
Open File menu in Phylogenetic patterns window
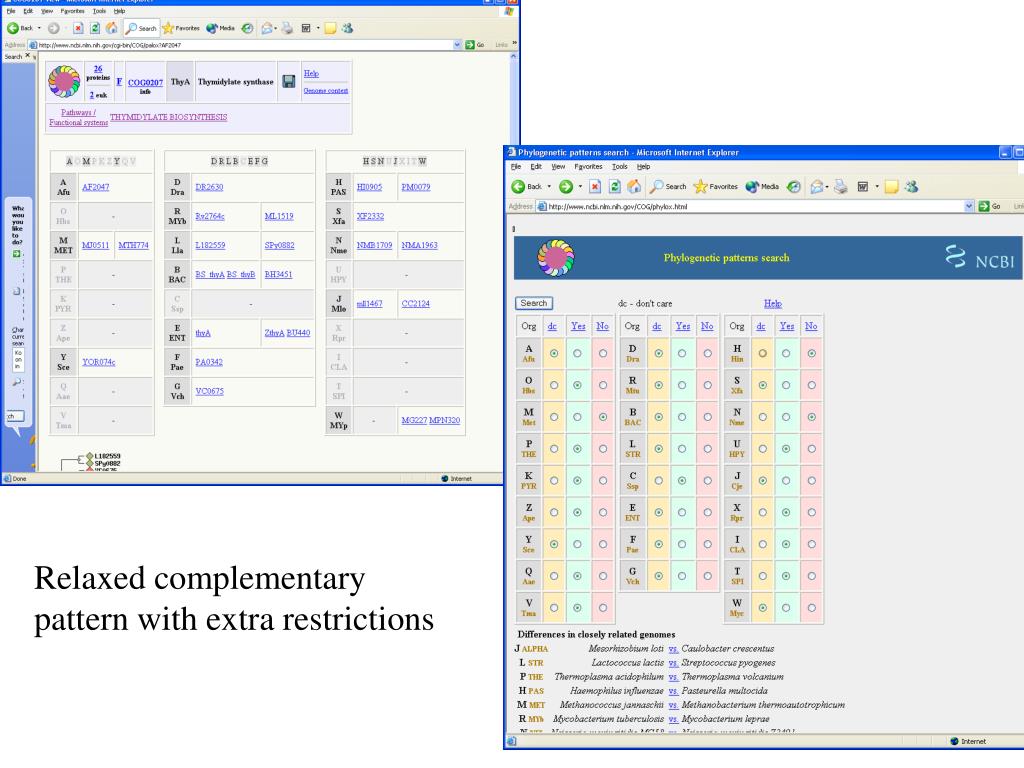click(516, 167)
